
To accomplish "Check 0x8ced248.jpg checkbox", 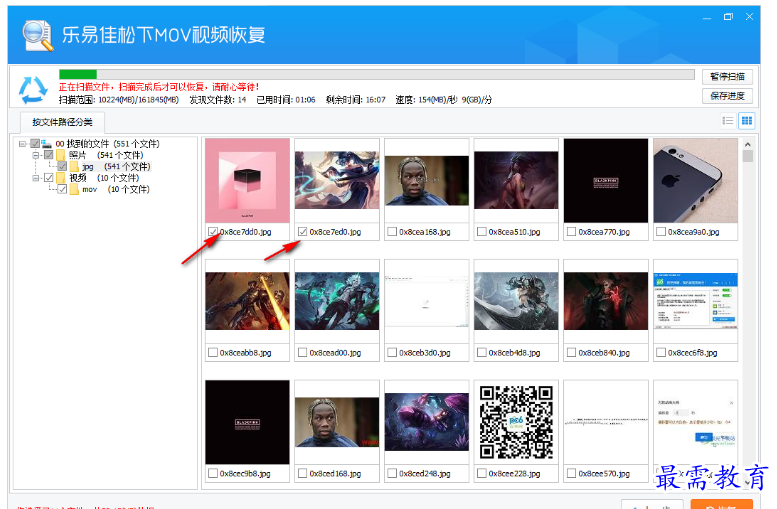I will [x=392, y=473].
